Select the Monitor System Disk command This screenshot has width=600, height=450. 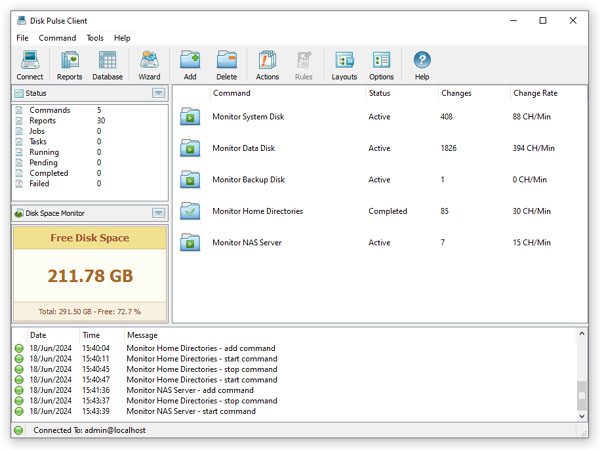248,117
